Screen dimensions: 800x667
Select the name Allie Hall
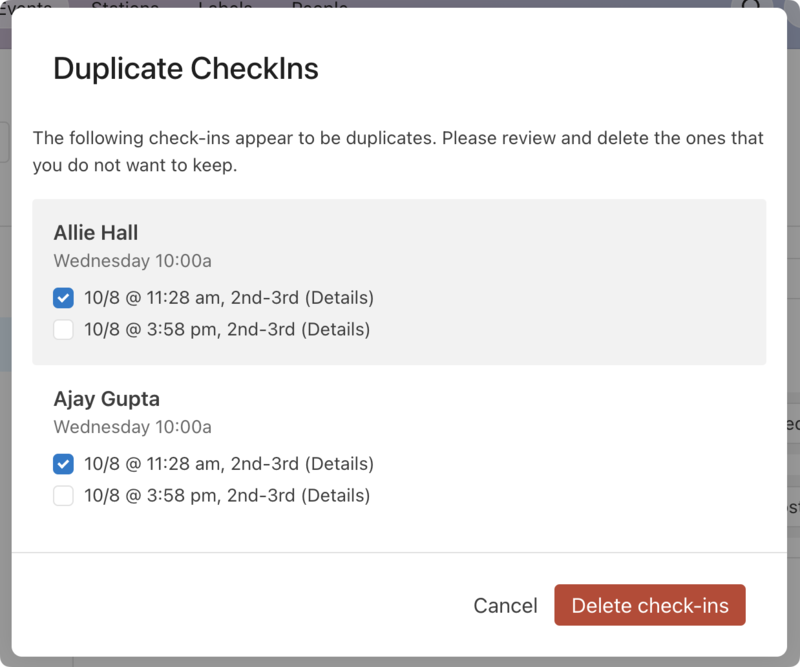pos(95,232)
